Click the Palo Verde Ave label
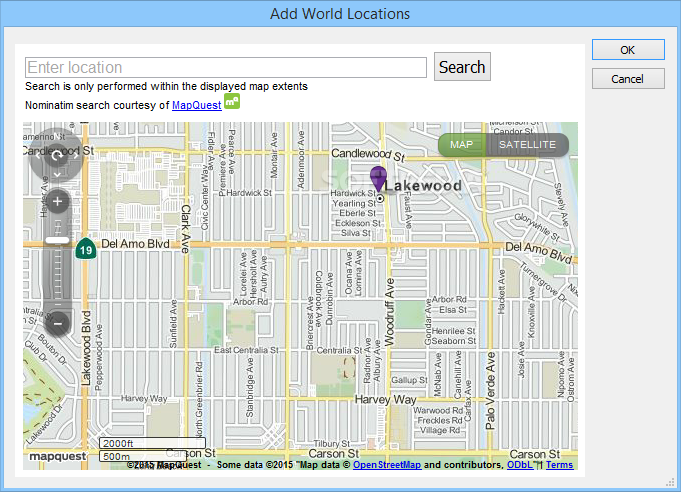This screenshot has height=492, width=681. pos(490,391)
